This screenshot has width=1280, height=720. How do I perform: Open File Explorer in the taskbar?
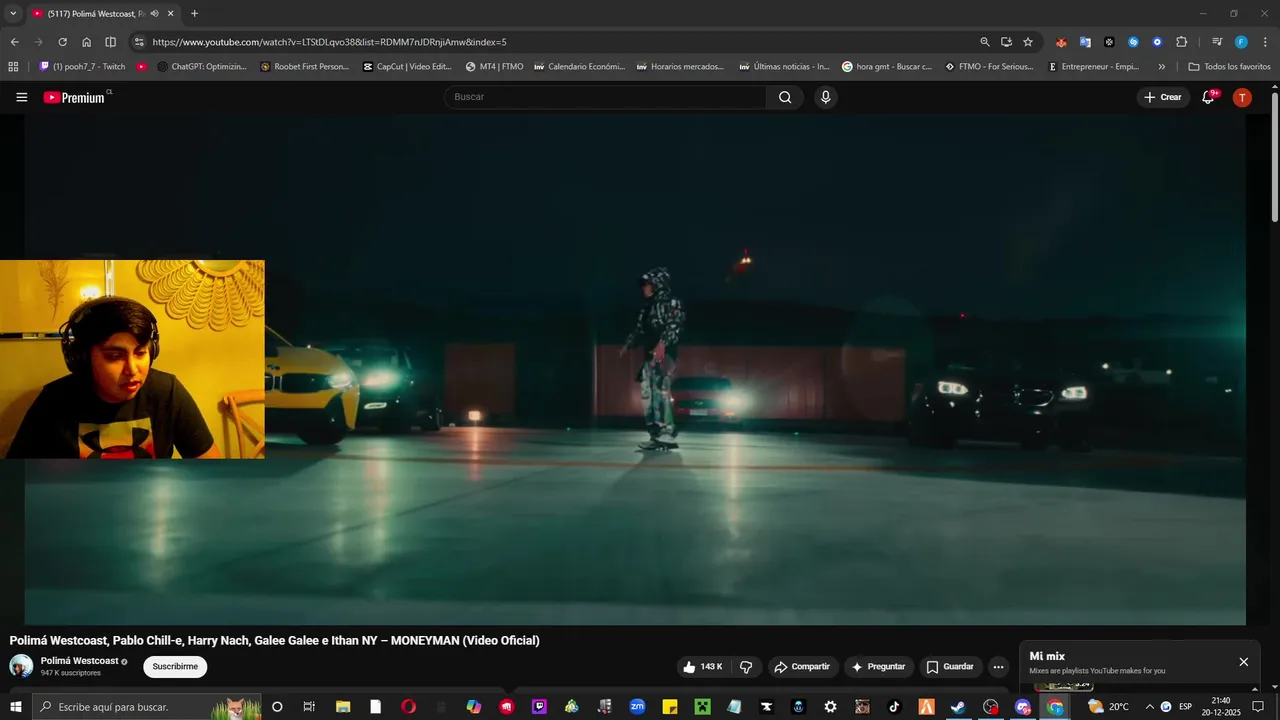point(343,707)
